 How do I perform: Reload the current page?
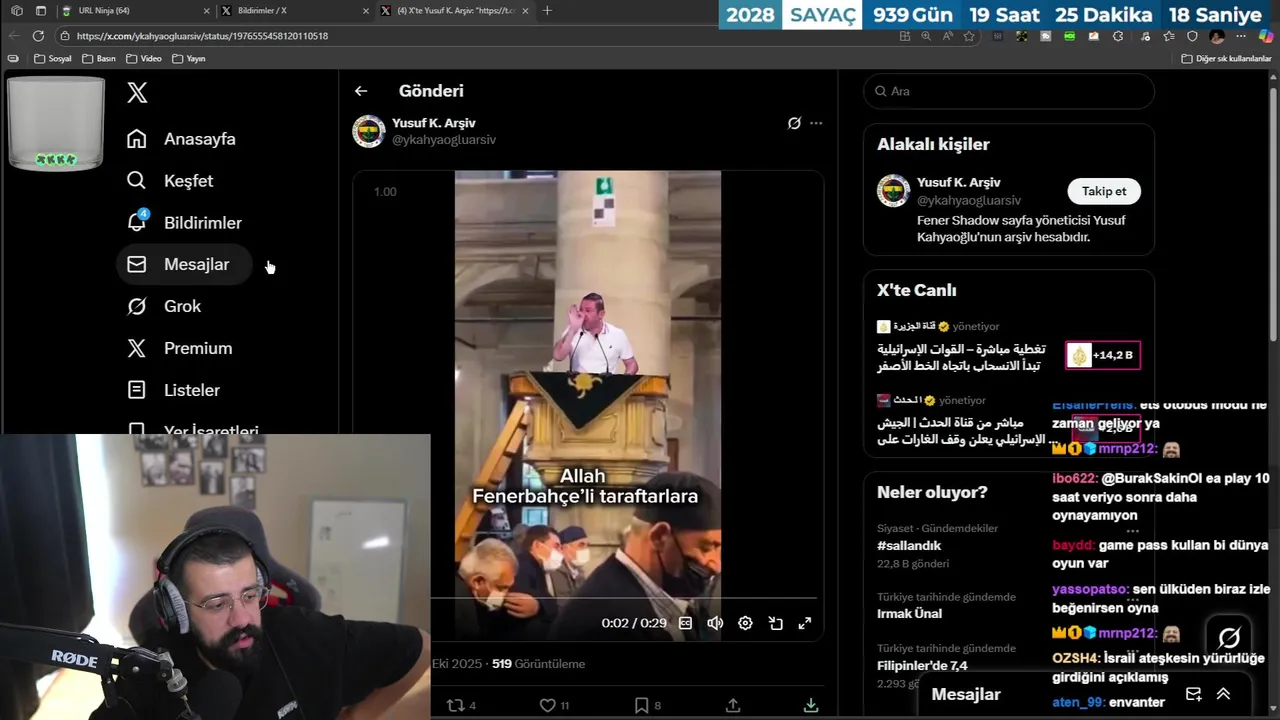(x=38, y=36)
